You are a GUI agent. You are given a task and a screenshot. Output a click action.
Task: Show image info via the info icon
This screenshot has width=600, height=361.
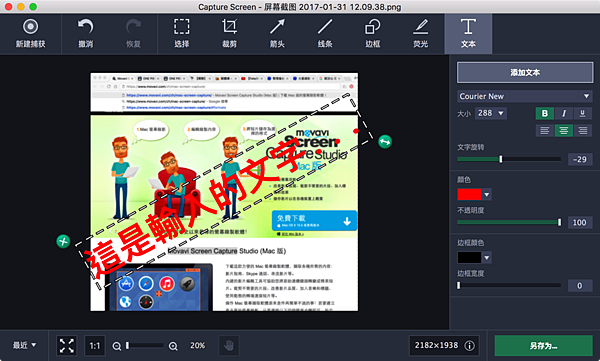(x=470, y=346)
